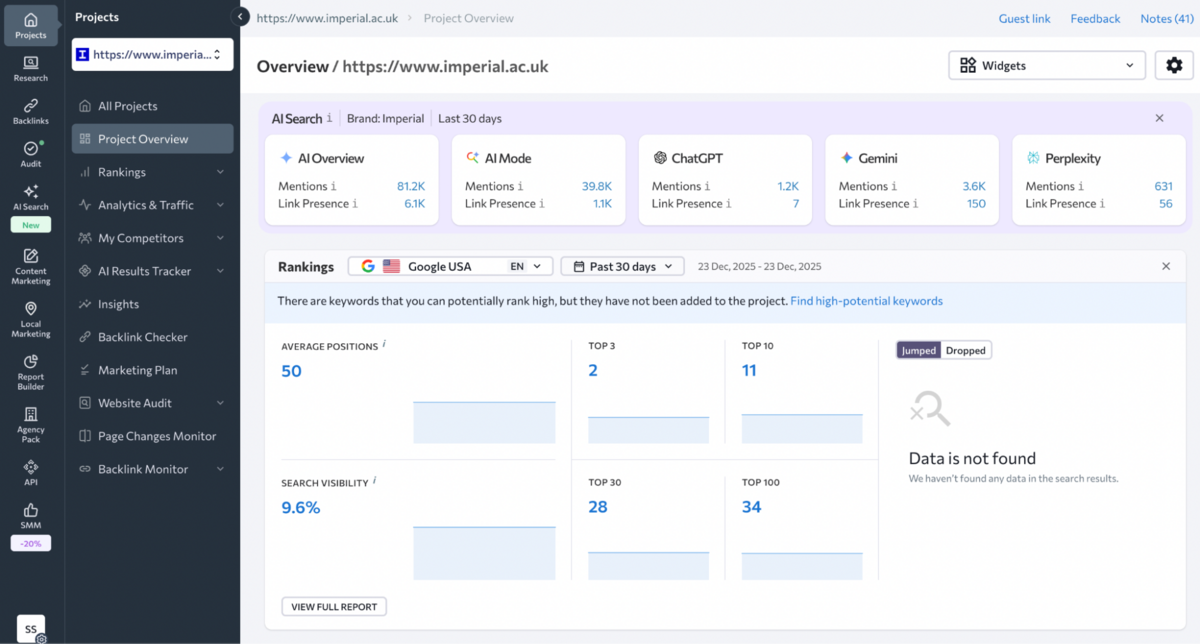Click Perplexity mentions value 631
This screenshot has height=644, width=1200.
1163,186
